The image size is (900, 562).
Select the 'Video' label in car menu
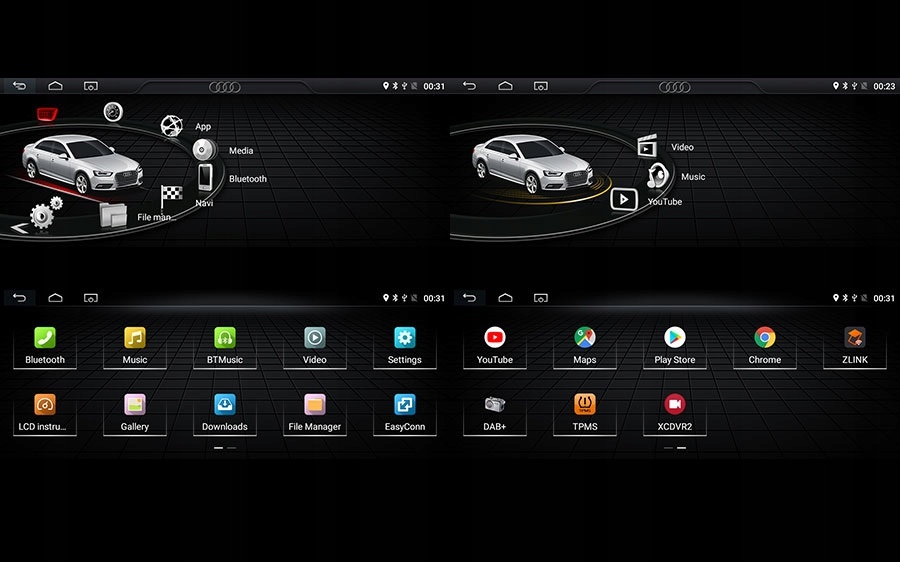(x=682, y=147)
